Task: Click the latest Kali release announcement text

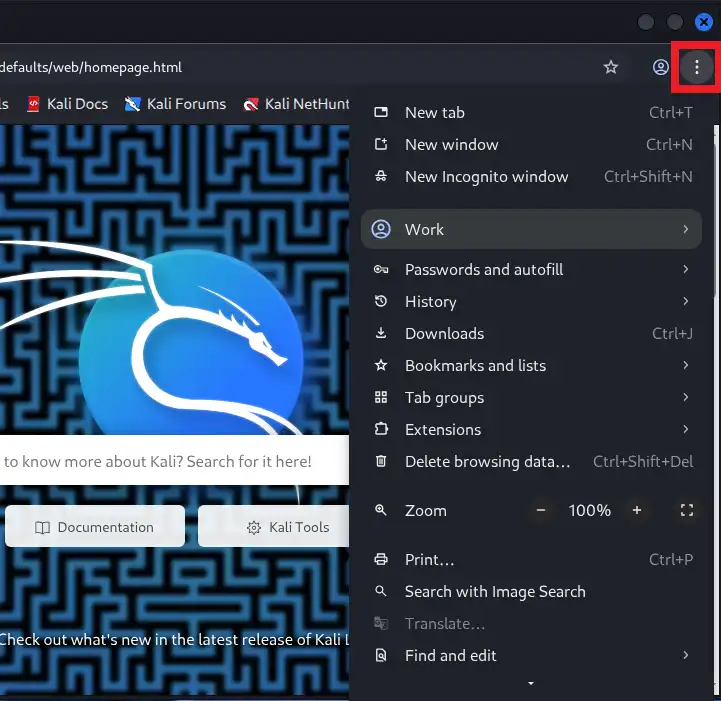Action: 174,639
